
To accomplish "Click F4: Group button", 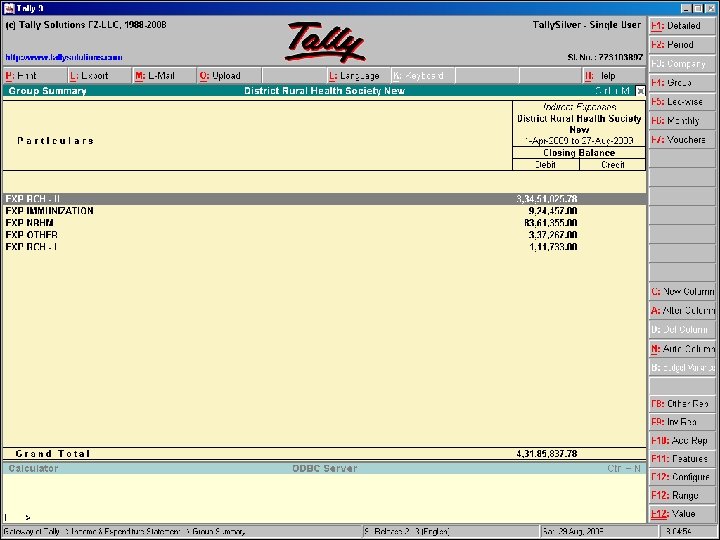I will point(682,83).
